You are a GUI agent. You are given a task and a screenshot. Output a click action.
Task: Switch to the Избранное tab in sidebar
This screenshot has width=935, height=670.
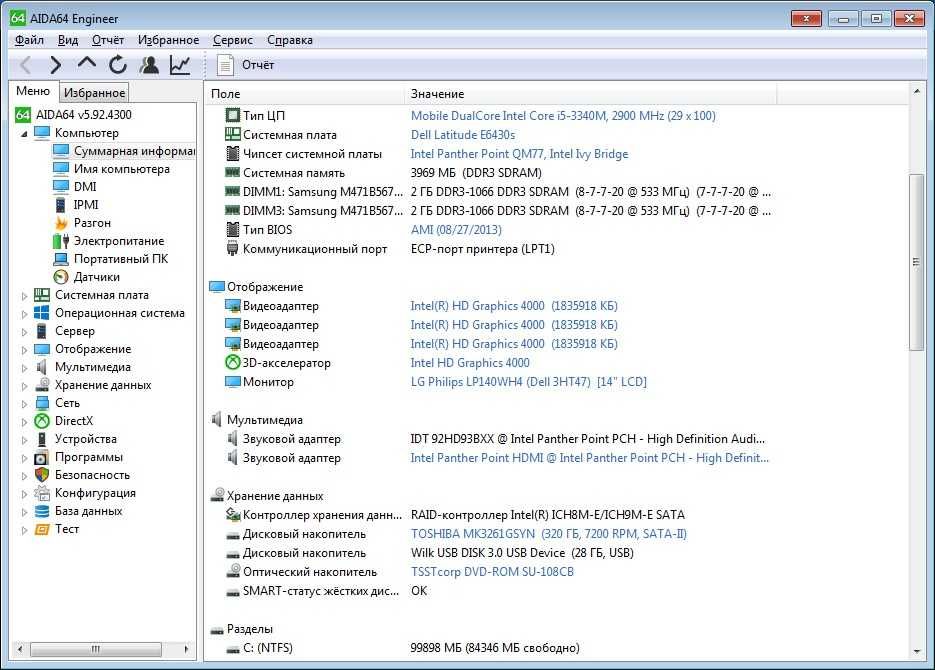94,92
